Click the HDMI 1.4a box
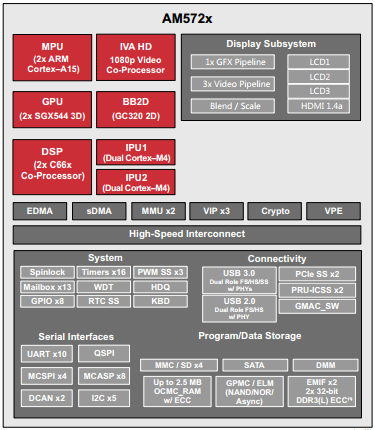The height and width of the screenshot is (430, 375). pos(319,106)
